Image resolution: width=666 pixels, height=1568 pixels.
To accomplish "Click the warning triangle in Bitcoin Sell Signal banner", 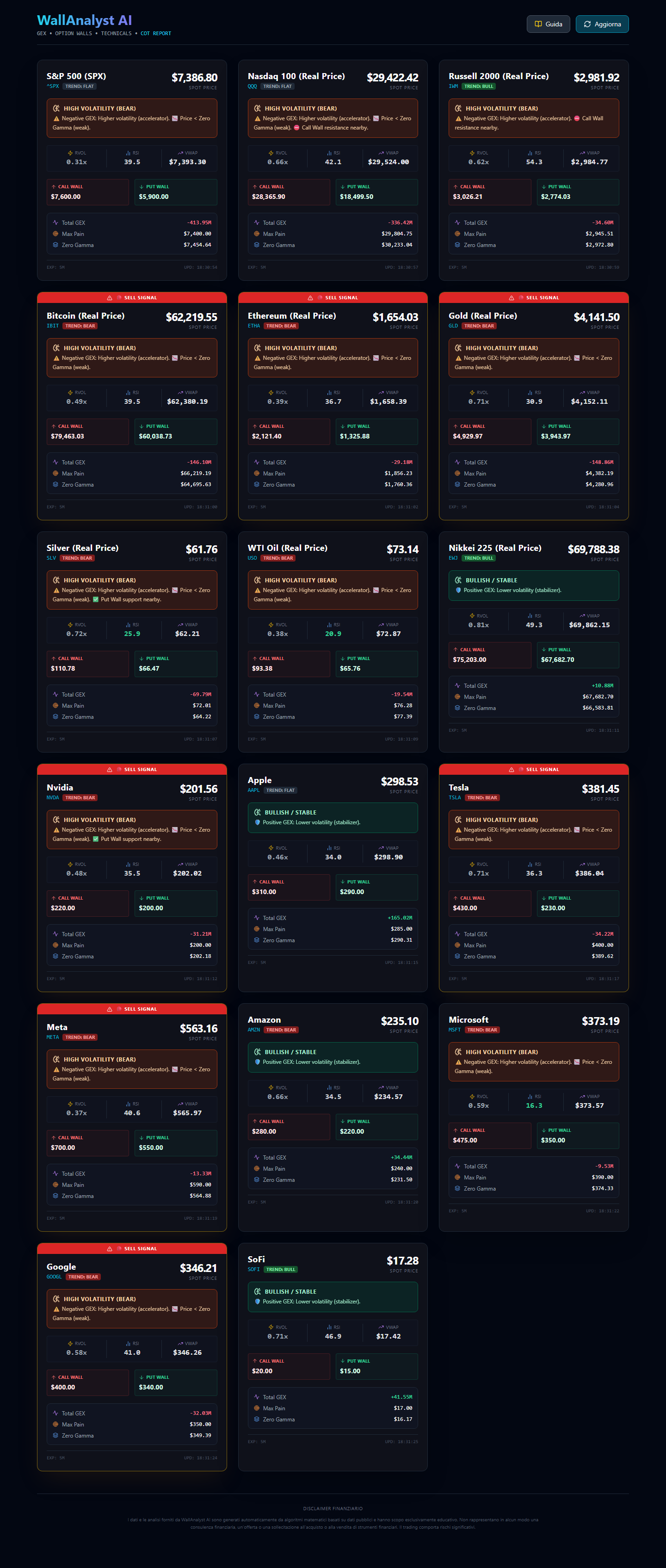I will 110,298.
